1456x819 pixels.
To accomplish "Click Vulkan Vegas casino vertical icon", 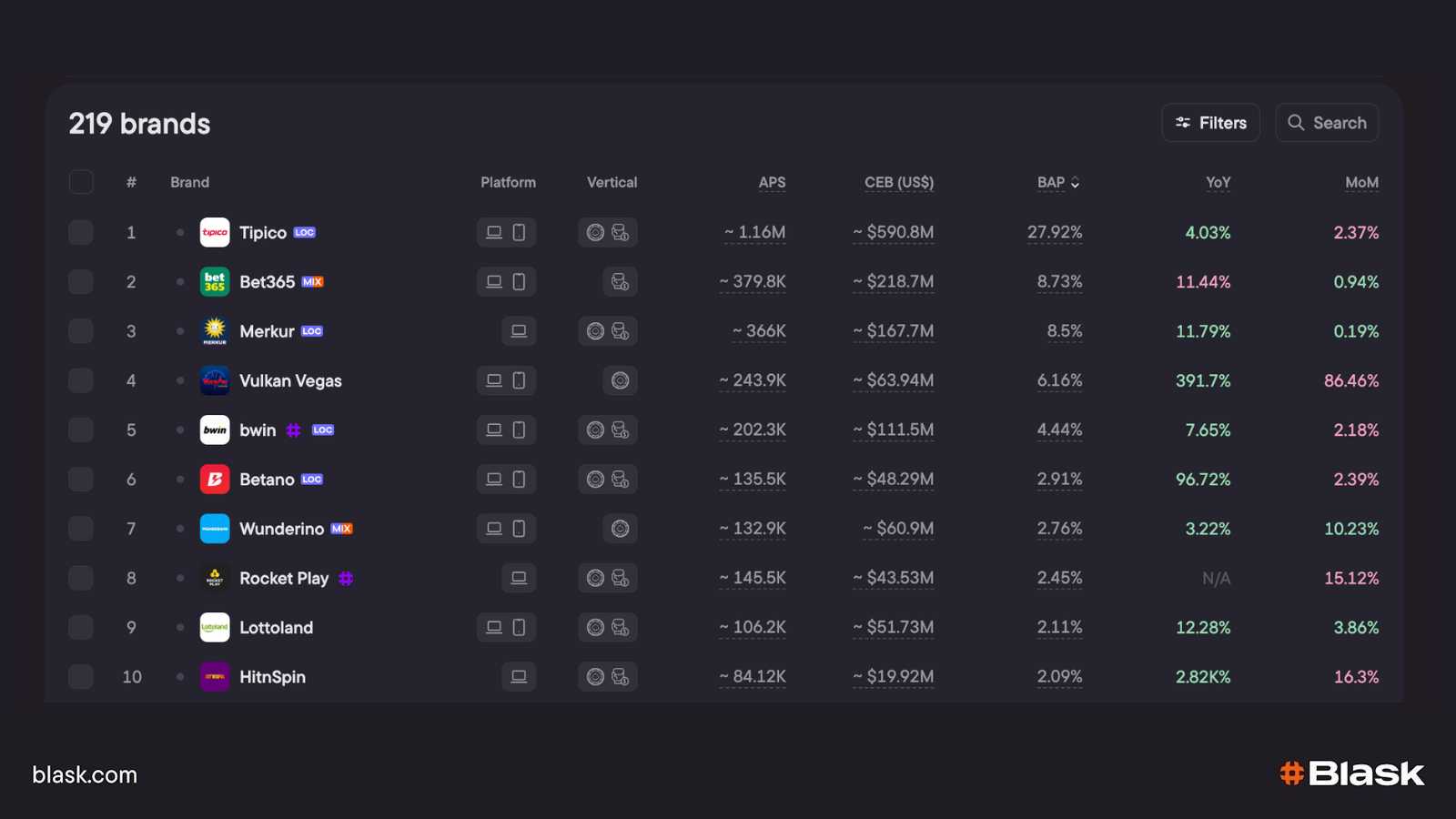I will click(620, 380).
